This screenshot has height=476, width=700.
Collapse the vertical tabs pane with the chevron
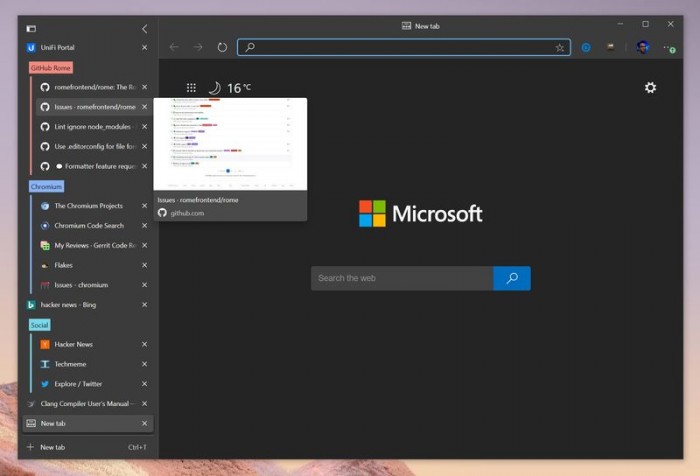pos(144,29)
